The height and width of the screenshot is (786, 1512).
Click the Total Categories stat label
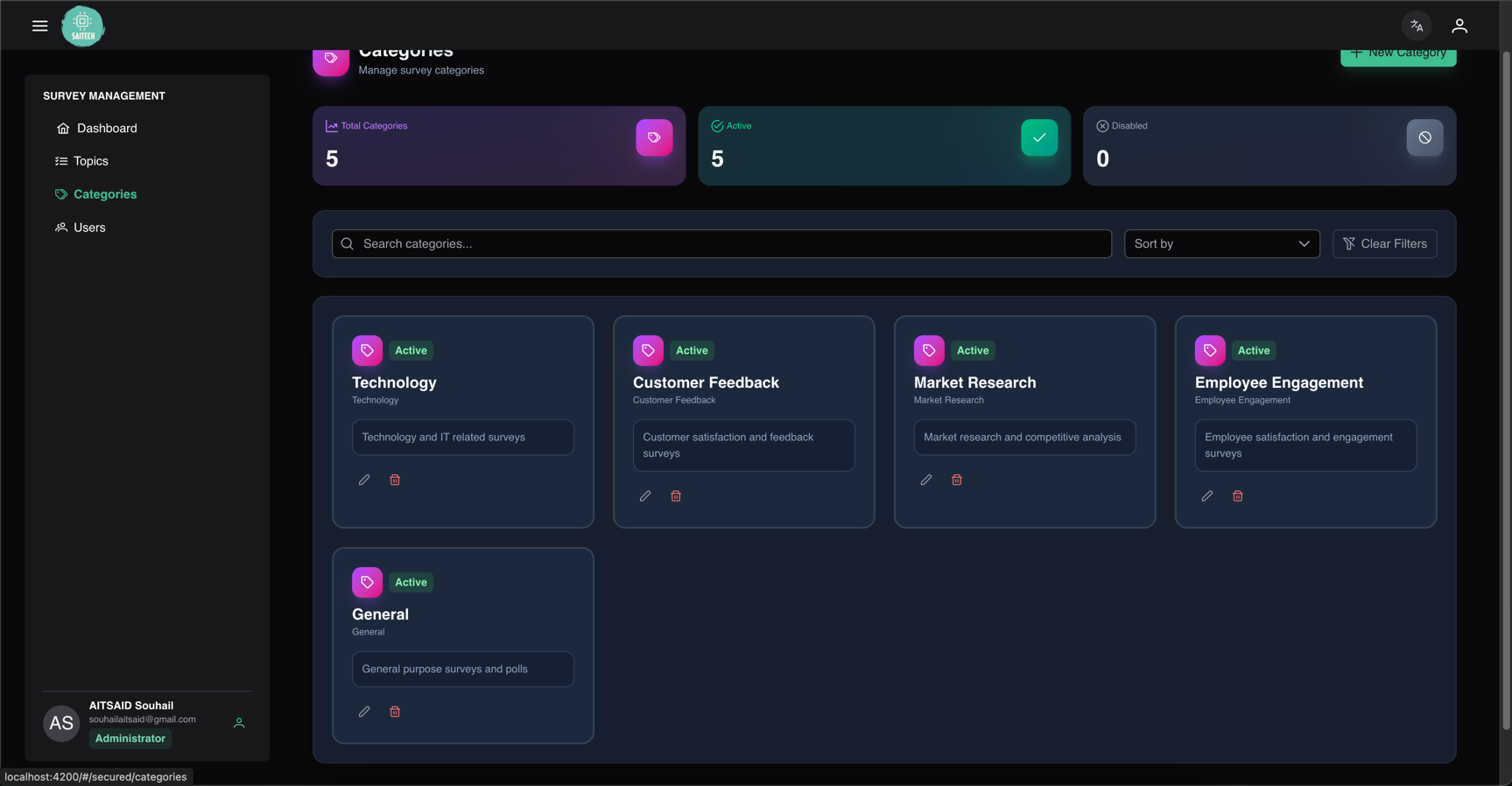(x=374, y=126)
